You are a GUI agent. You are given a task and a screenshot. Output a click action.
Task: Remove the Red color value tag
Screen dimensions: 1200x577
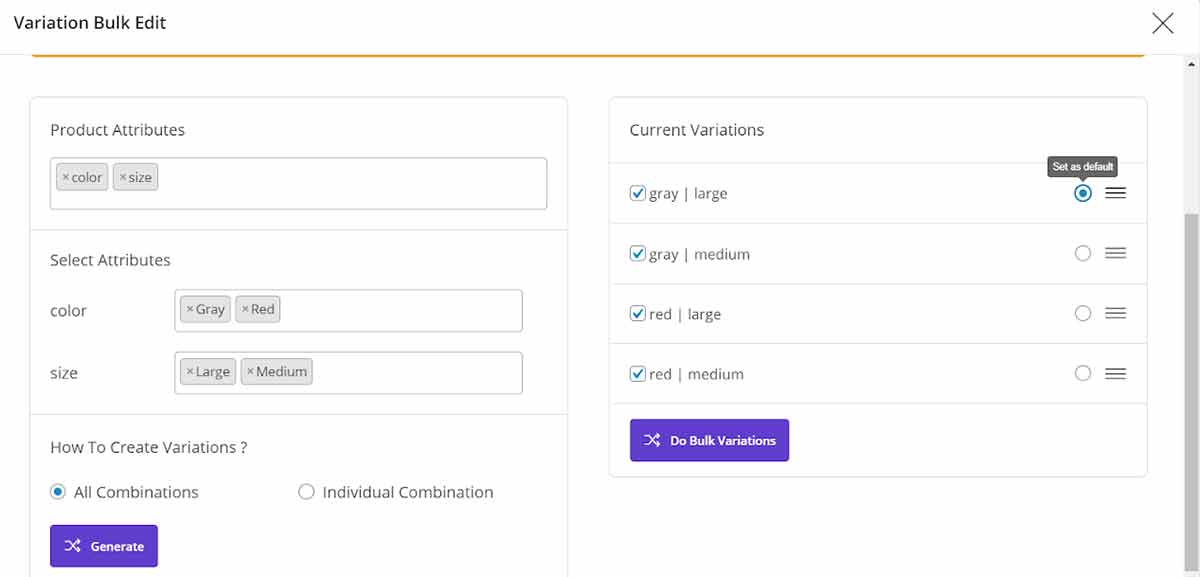(x=246, y=310)
